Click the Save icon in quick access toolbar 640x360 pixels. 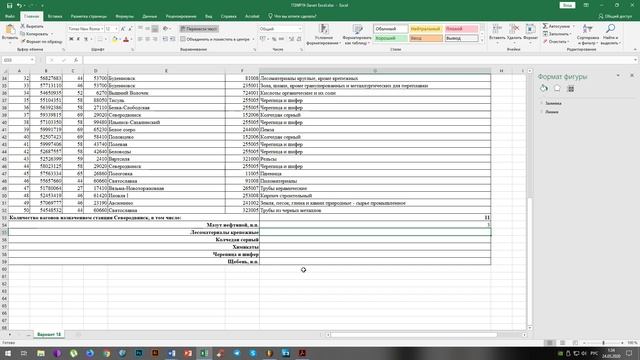9,5
